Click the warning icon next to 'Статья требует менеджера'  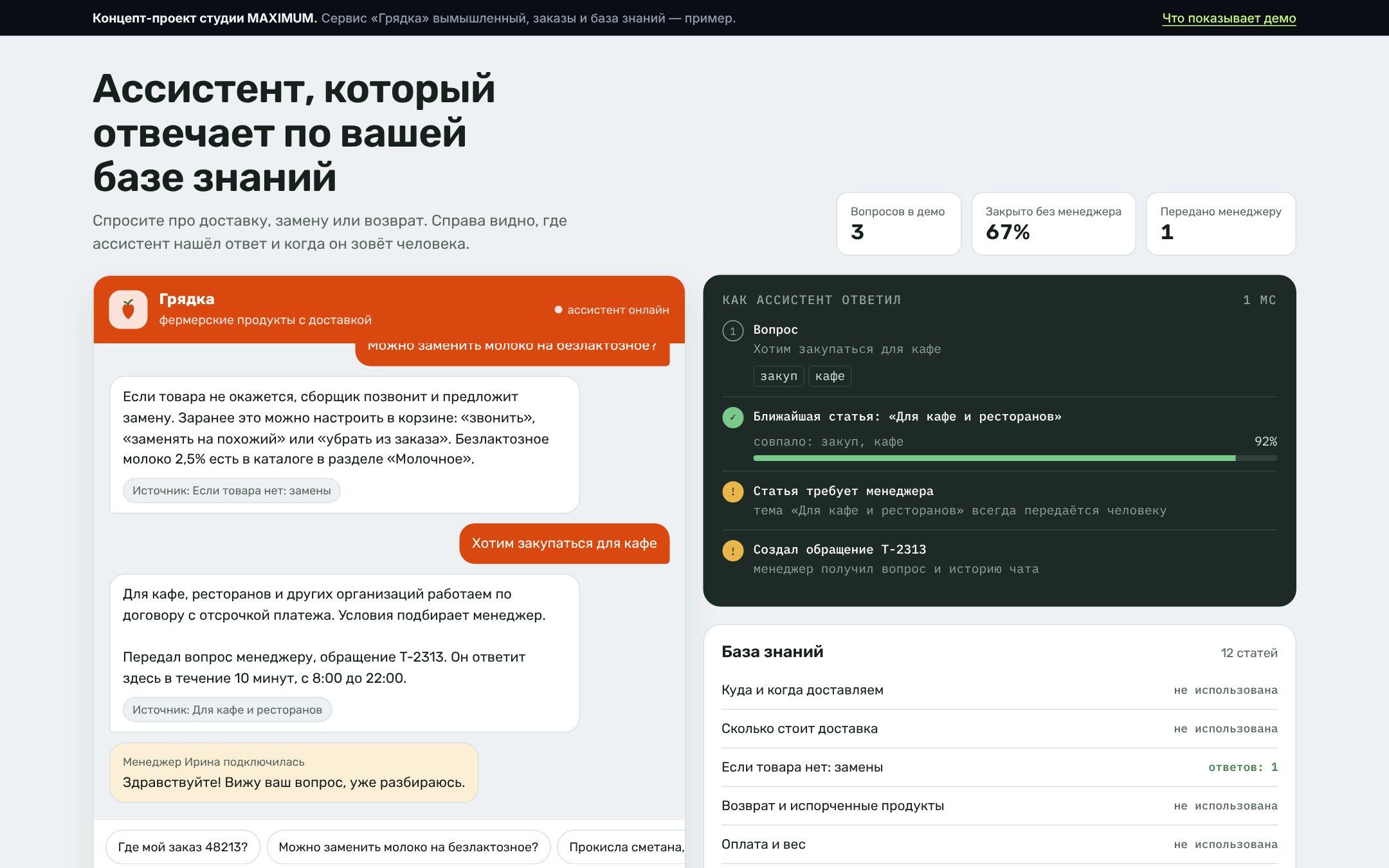click(x=732, y=492)
